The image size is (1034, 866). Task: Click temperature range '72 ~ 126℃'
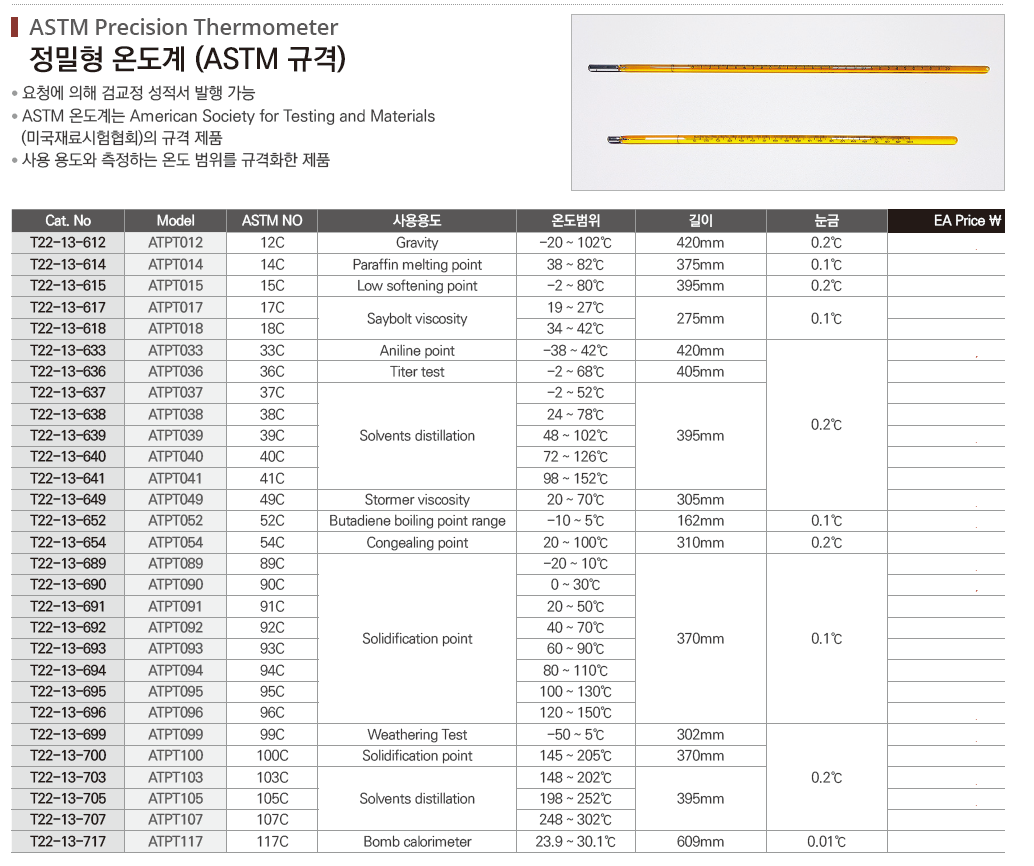coord(576,456)
